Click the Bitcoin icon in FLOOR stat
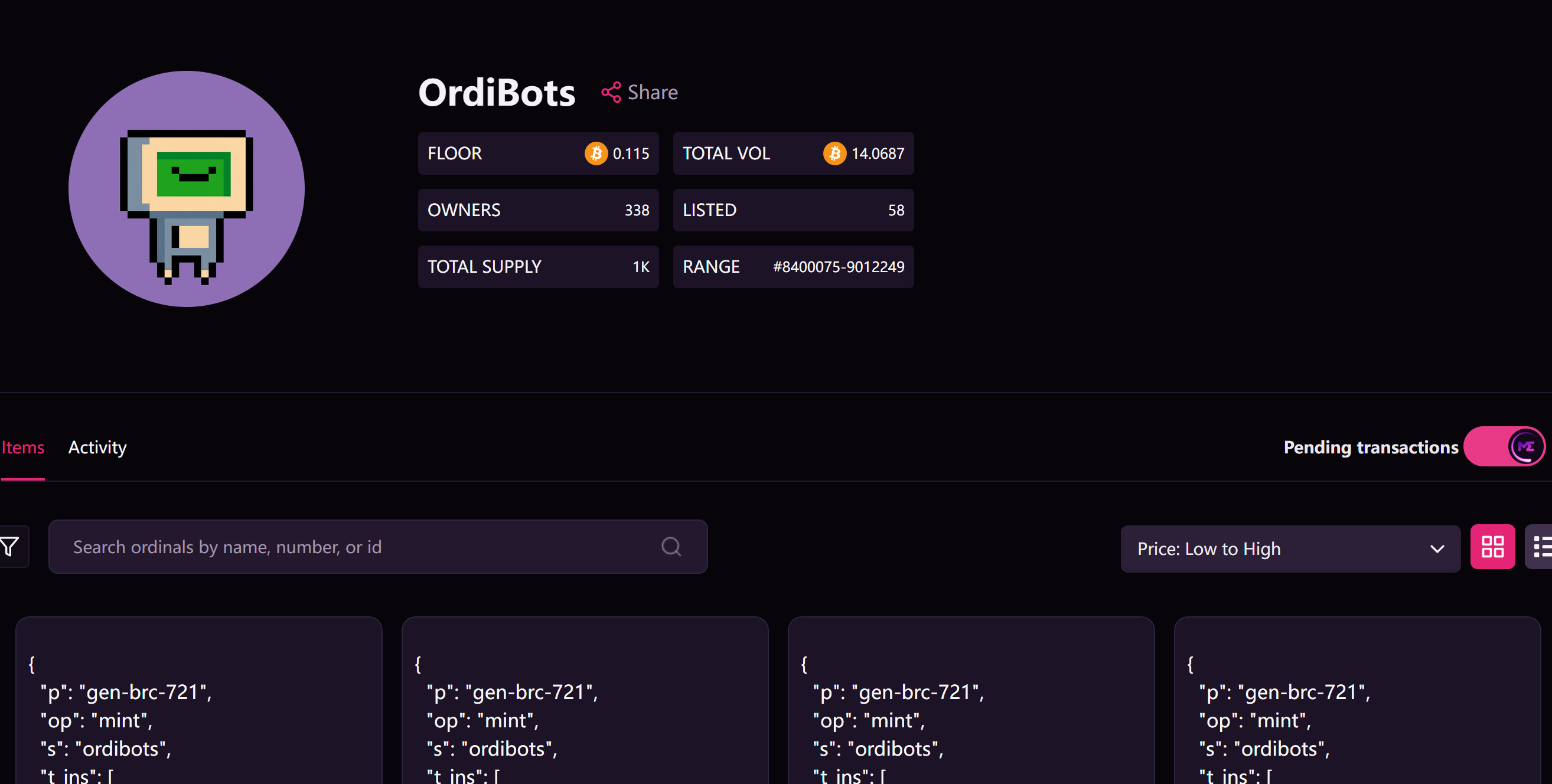 coord(596,153)
